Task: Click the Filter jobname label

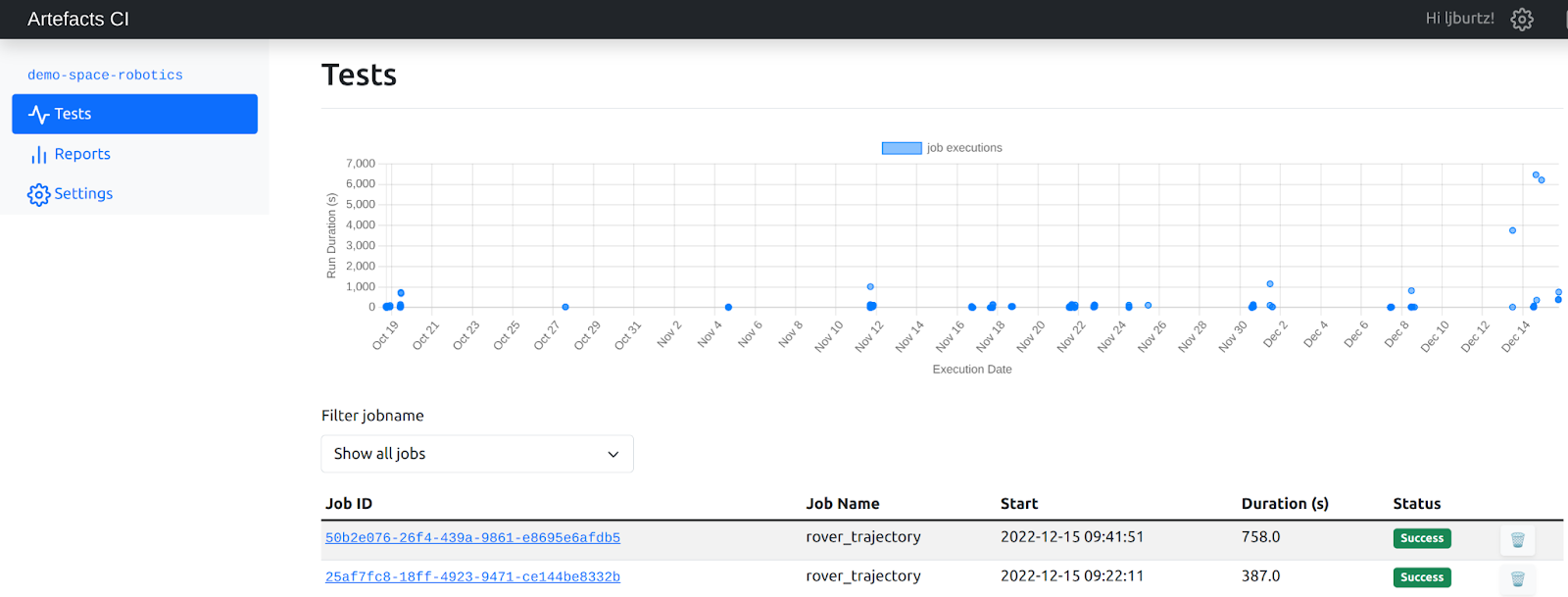Action: (x=372, y=416)
